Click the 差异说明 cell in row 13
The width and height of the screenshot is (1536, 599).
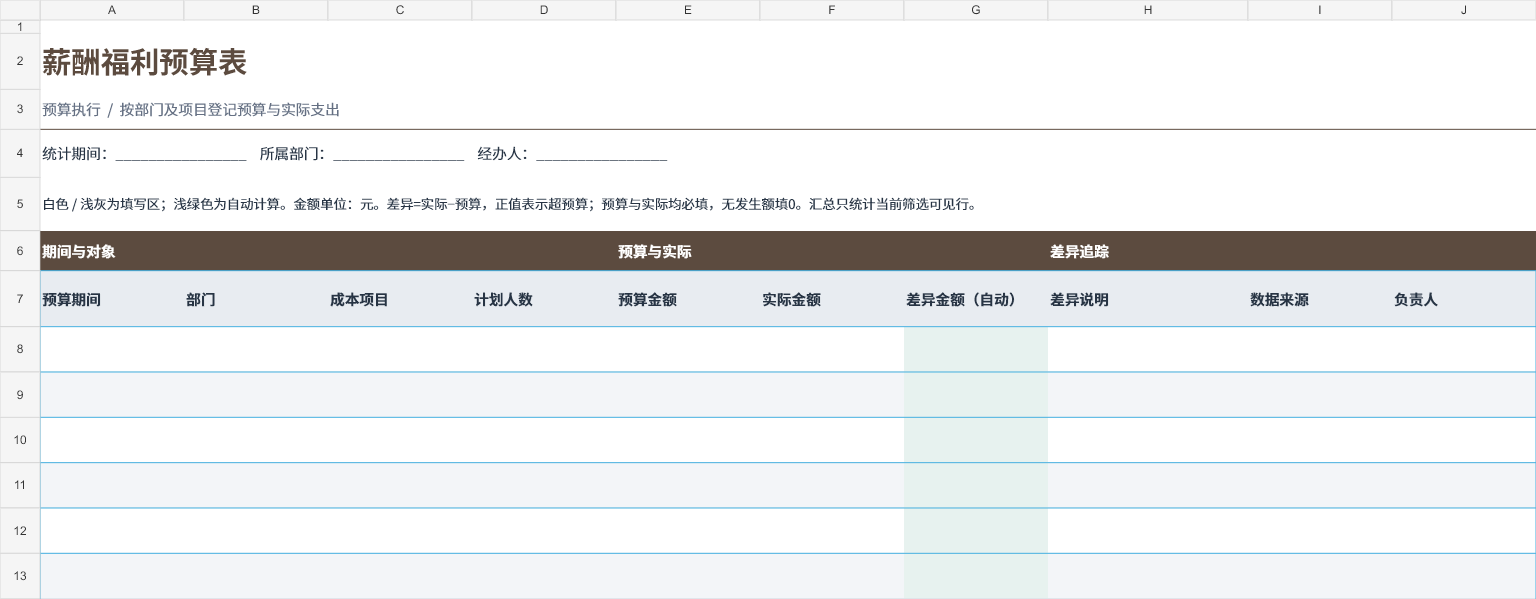click(1148, 576)
